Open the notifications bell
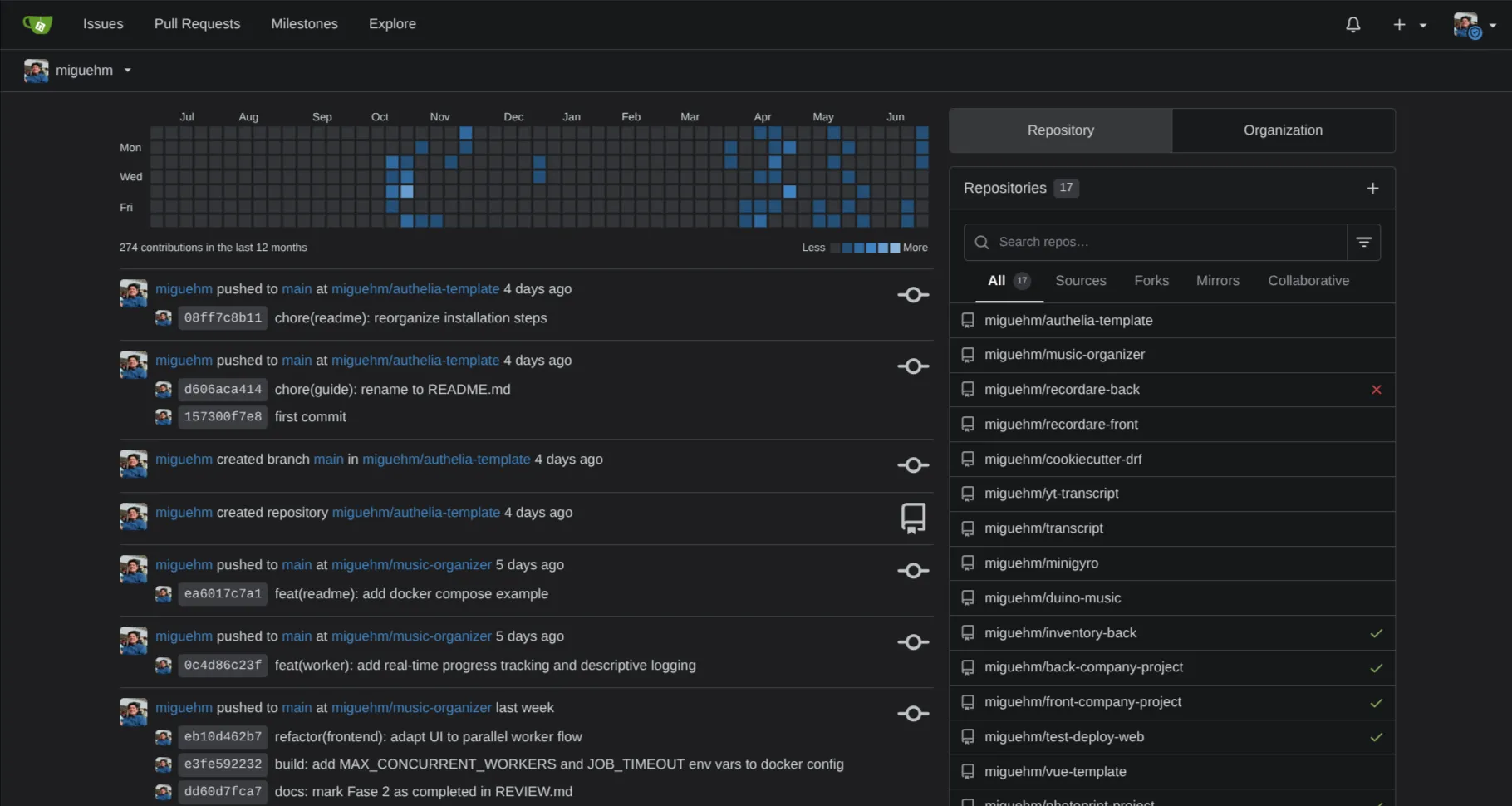 1353,25
